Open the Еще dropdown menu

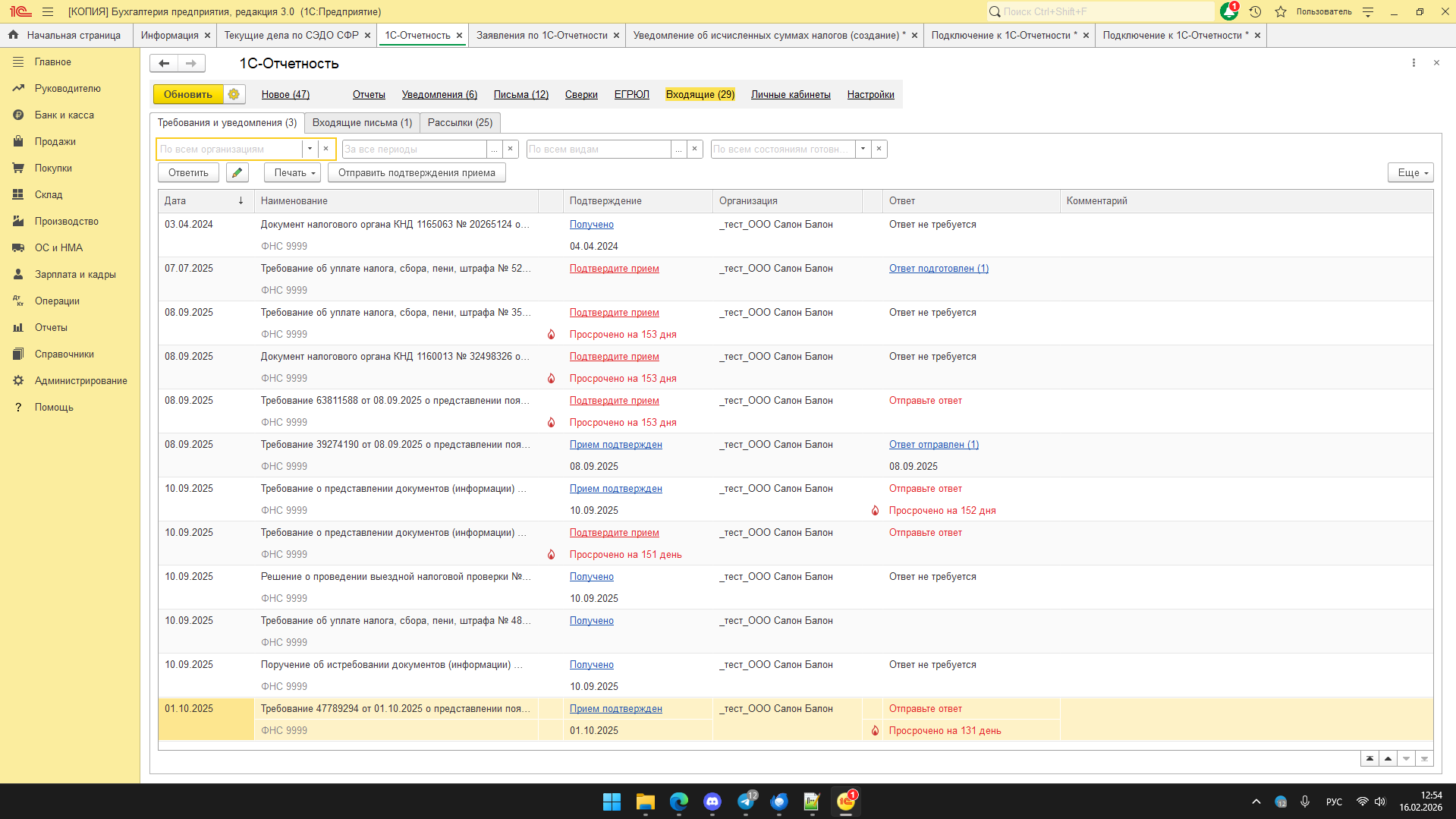click(x=1410, y=173)
